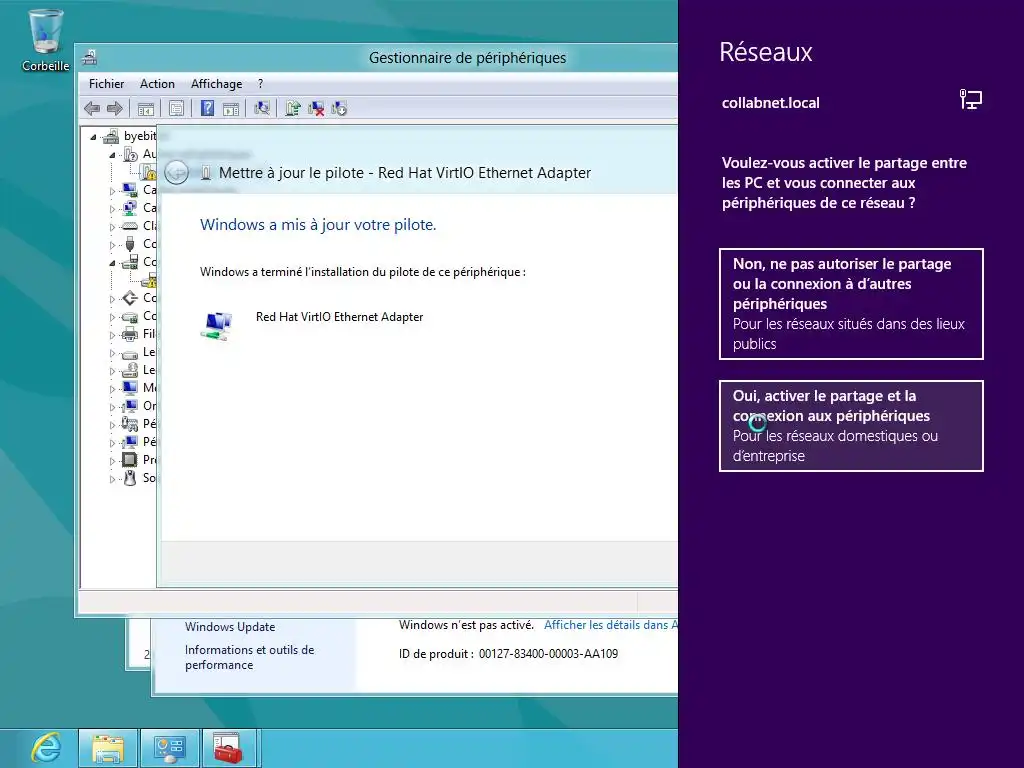The image size is (1024, 768).
Task: Open the Affichage menu
Action: coord(216,84)
